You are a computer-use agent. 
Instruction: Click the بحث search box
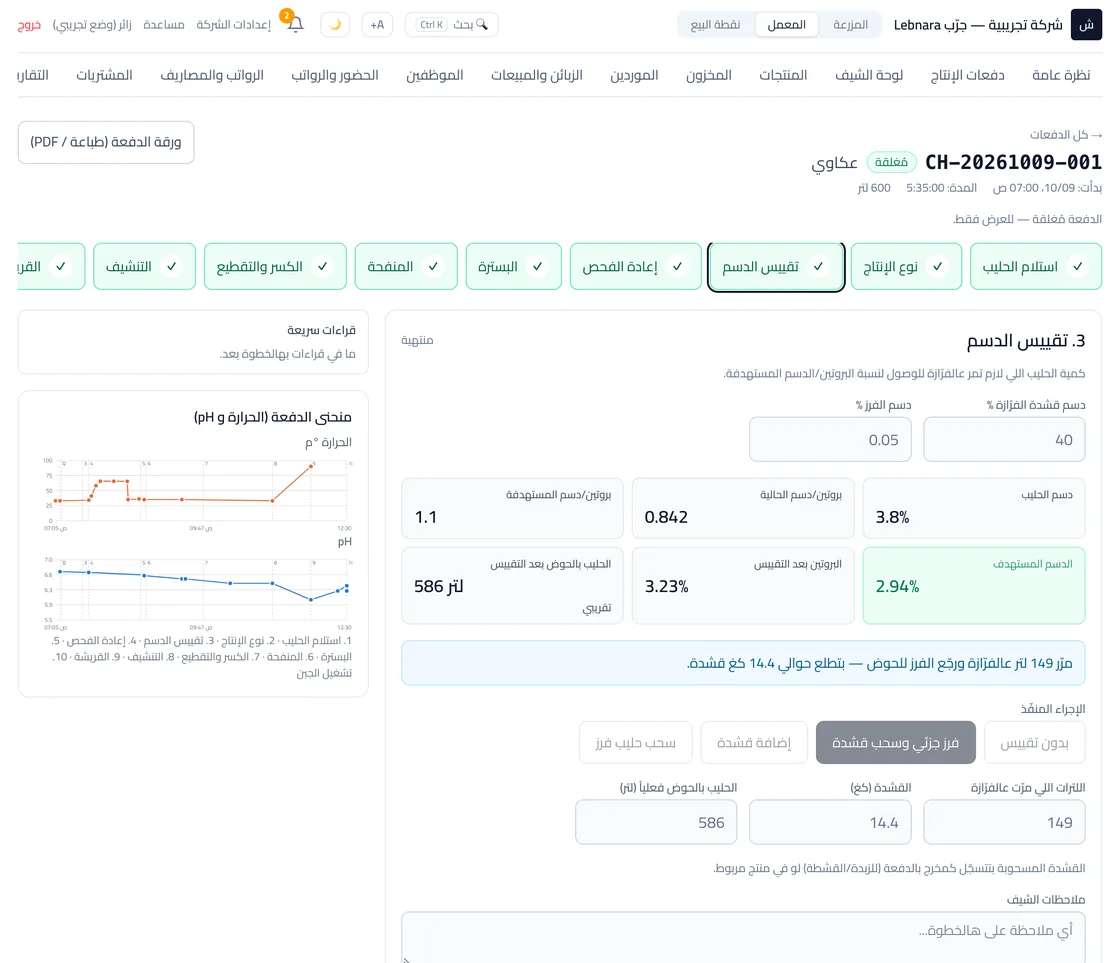click(451, 24)
